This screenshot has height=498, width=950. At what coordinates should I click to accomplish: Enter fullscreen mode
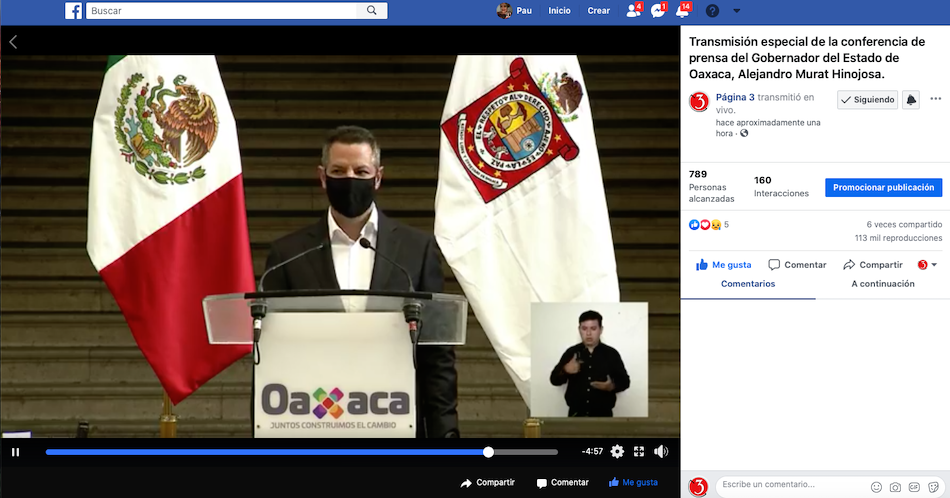pyautogui.click(x=639, y=451)
